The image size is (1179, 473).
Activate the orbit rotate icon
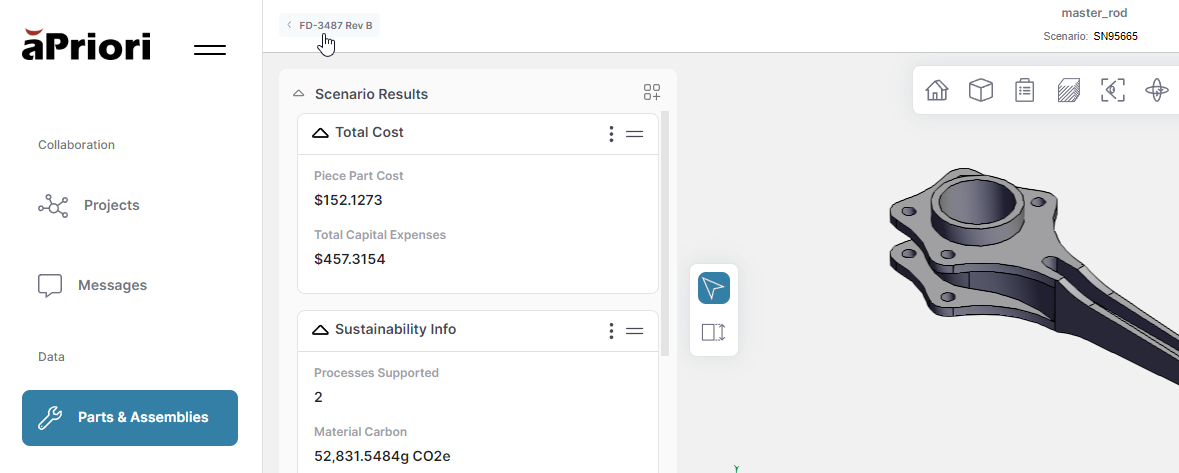[1156, 91]
